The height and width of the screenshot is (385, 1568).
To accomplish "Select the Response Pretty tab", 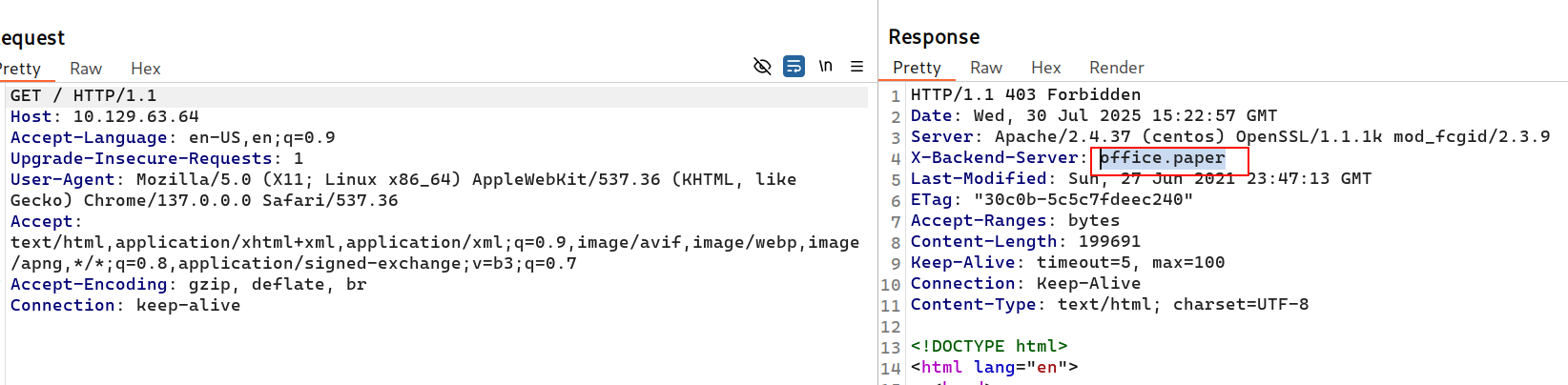I will 917,68.
